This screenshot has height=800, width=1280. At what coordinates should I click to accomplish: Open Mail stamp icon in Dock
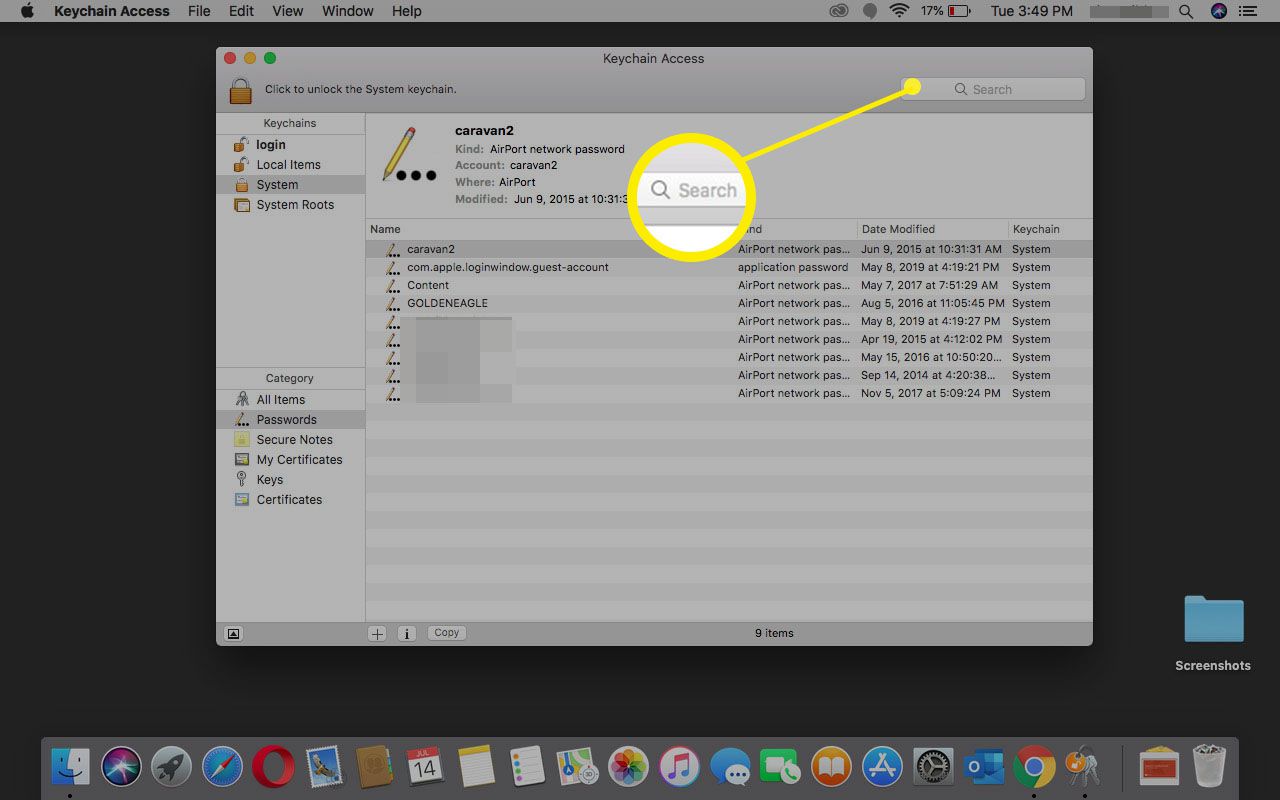click(323, 768)
